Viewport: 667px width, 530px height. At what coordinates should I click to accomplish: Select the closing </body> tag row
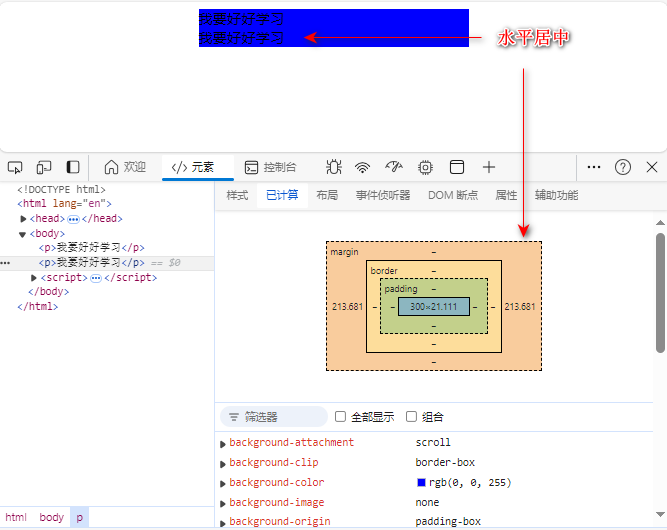click(48, 292)
